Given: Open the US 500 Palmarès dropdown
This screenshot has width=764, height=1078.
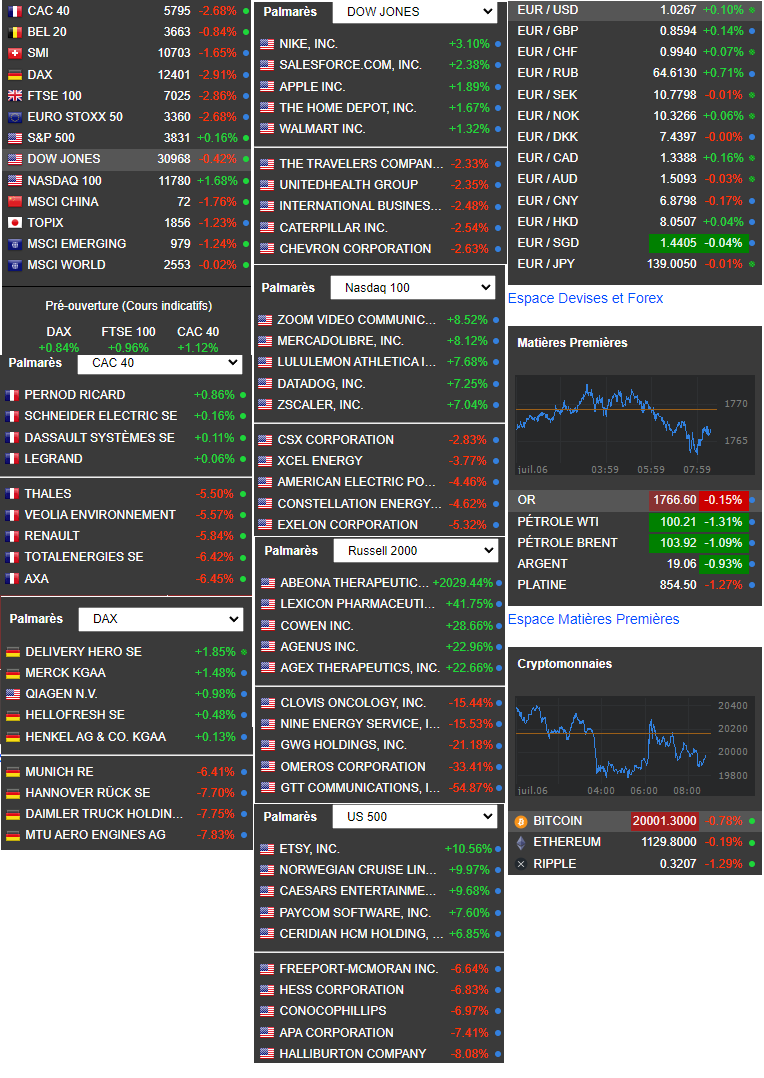Looking at the screenshot, I should point(415,817).
